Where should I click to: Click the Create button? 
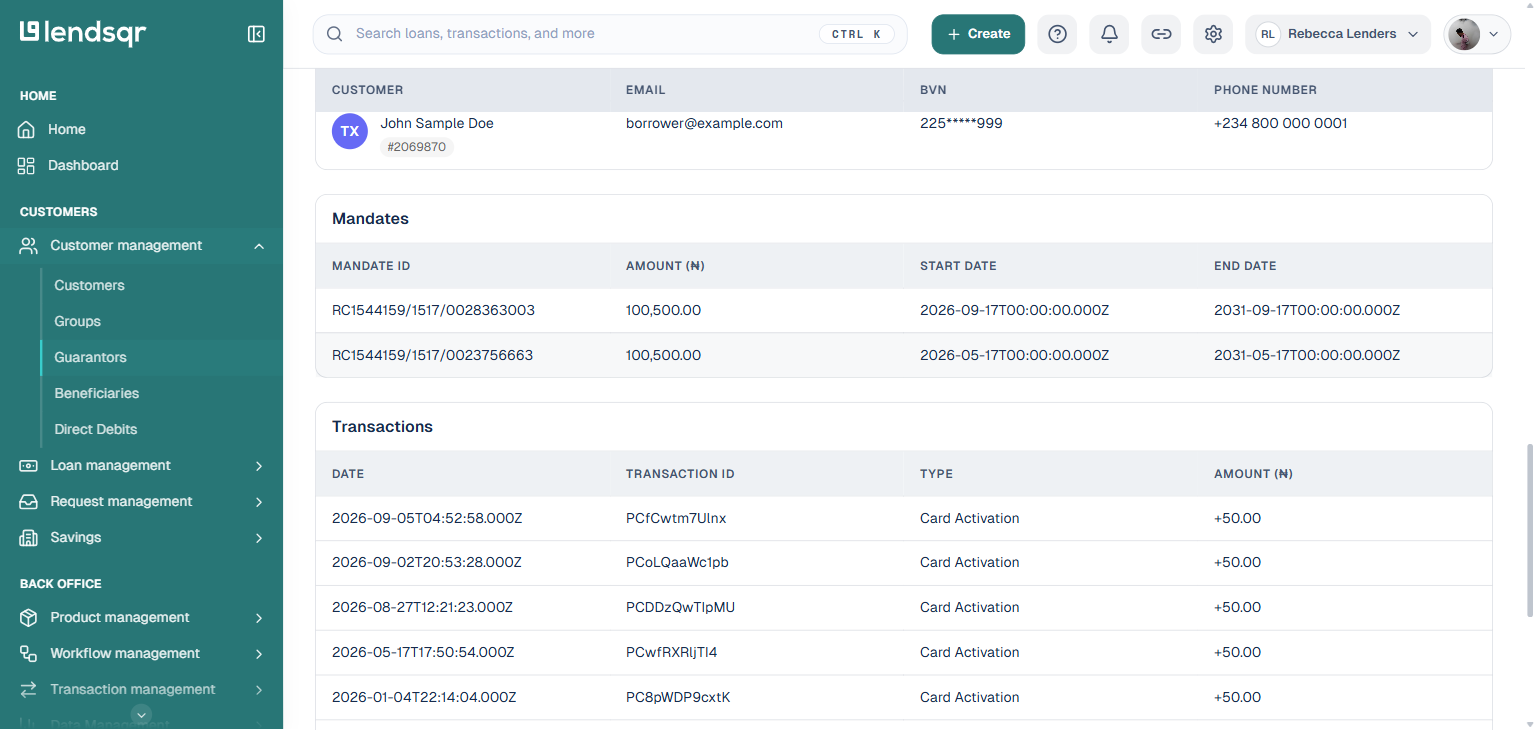tap(978, 34)
